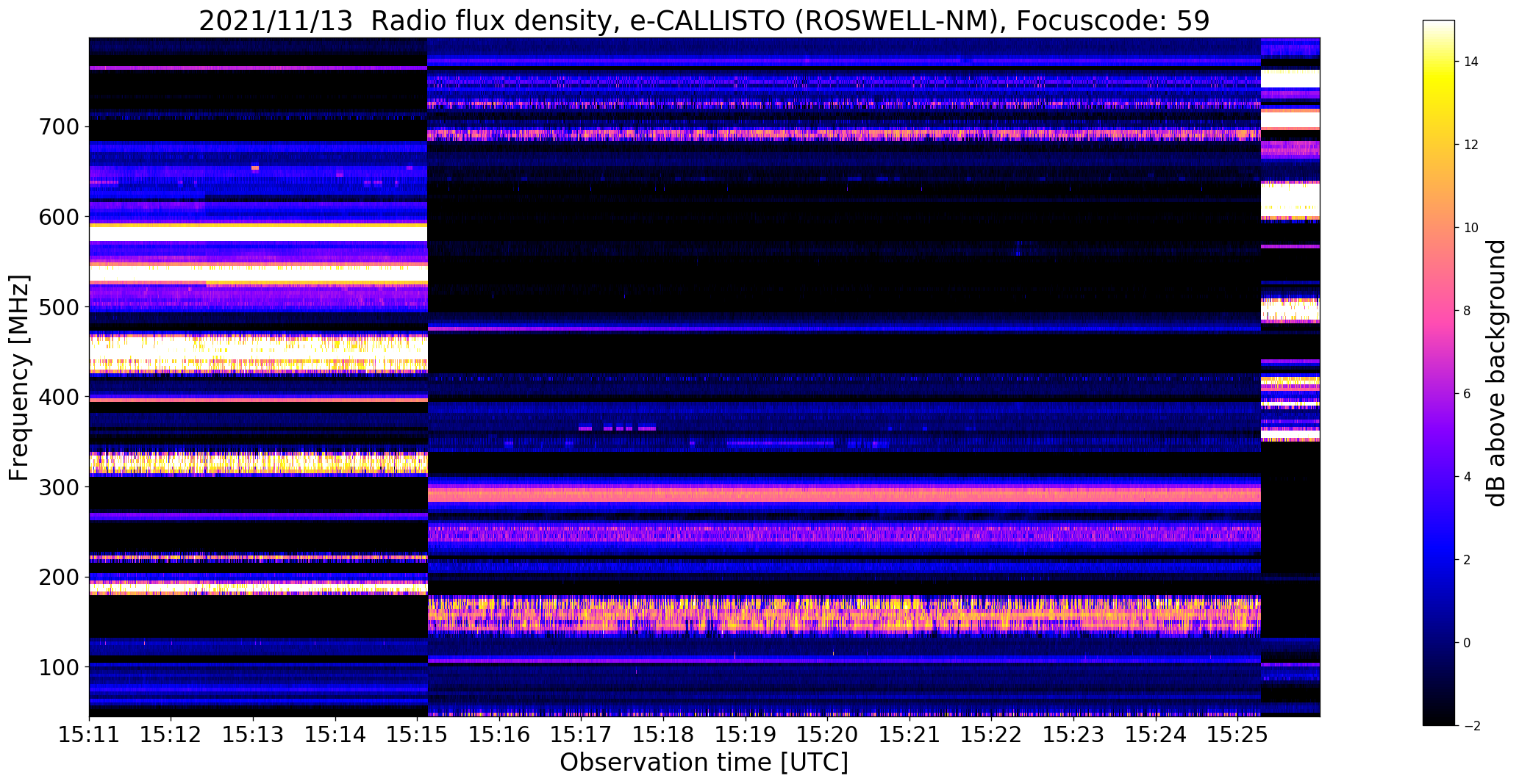Viewport: 1519px width, 784px height.
Task: Pick the 100 frequency tick label
Action: tap(57, 667)
